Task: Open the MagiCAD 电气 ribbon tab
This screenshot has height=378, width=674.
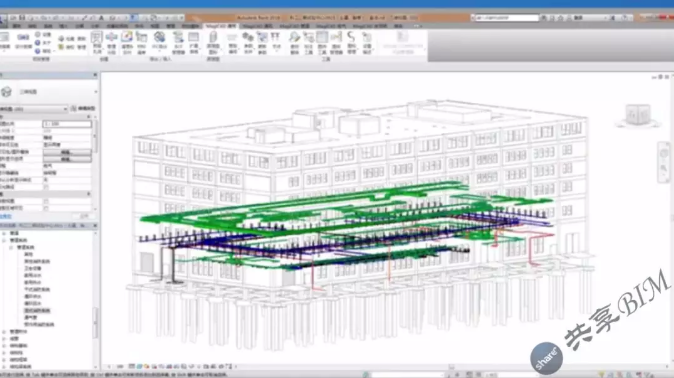Action: (x=331, y=26)
